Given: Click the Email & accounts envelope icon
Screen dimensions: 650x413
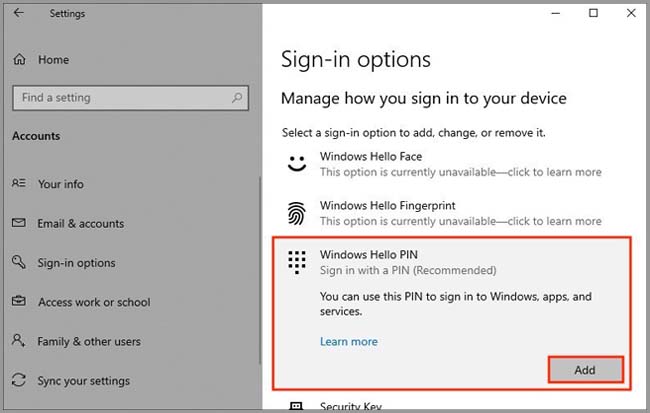Looking at the screenshot, I should [19, 223].
